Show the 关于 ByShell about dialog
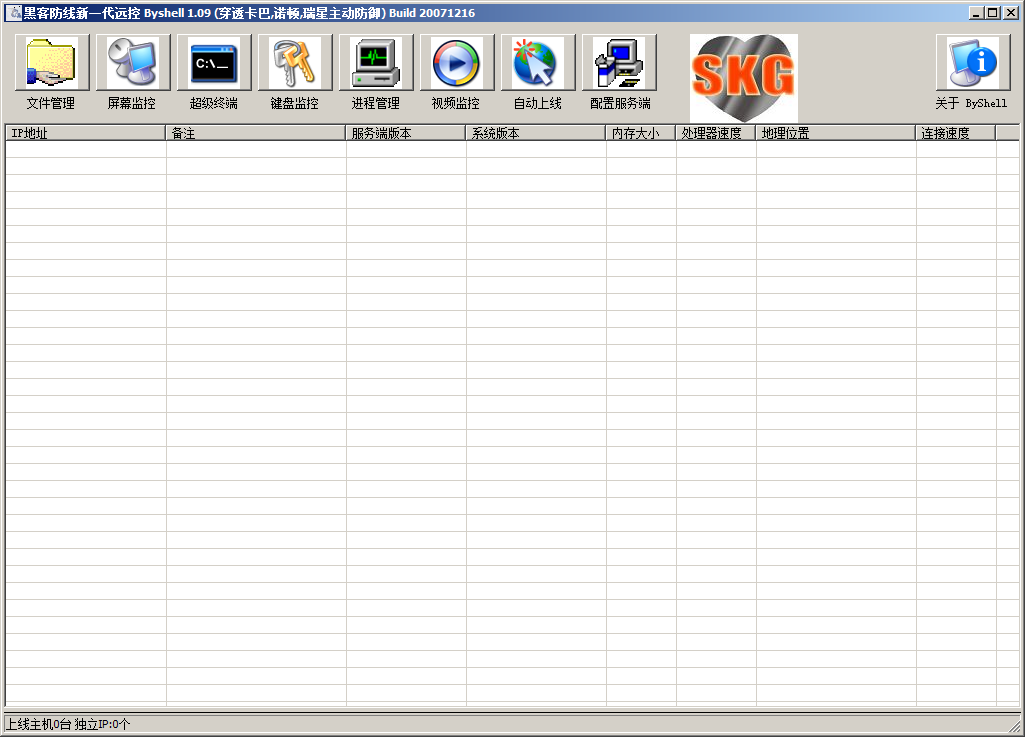This screenshot has height=737, width=1025. tap(972, 64)
